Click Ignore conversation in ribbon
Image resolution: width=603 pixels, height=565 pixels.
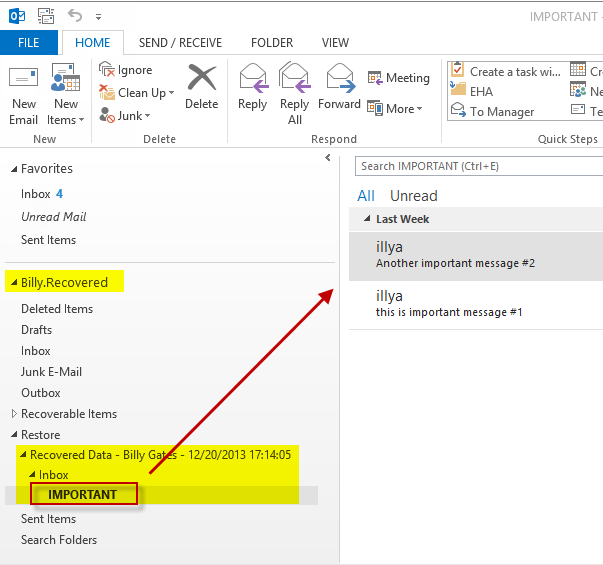[x=126, y=70]
